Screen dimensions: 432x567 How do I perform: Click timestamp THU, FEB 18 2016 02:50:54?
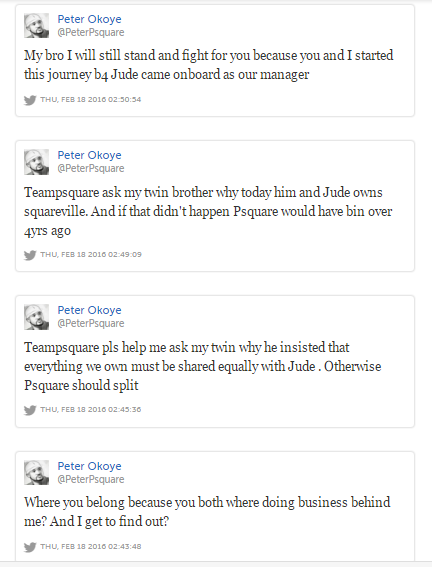tap(90, 100)
